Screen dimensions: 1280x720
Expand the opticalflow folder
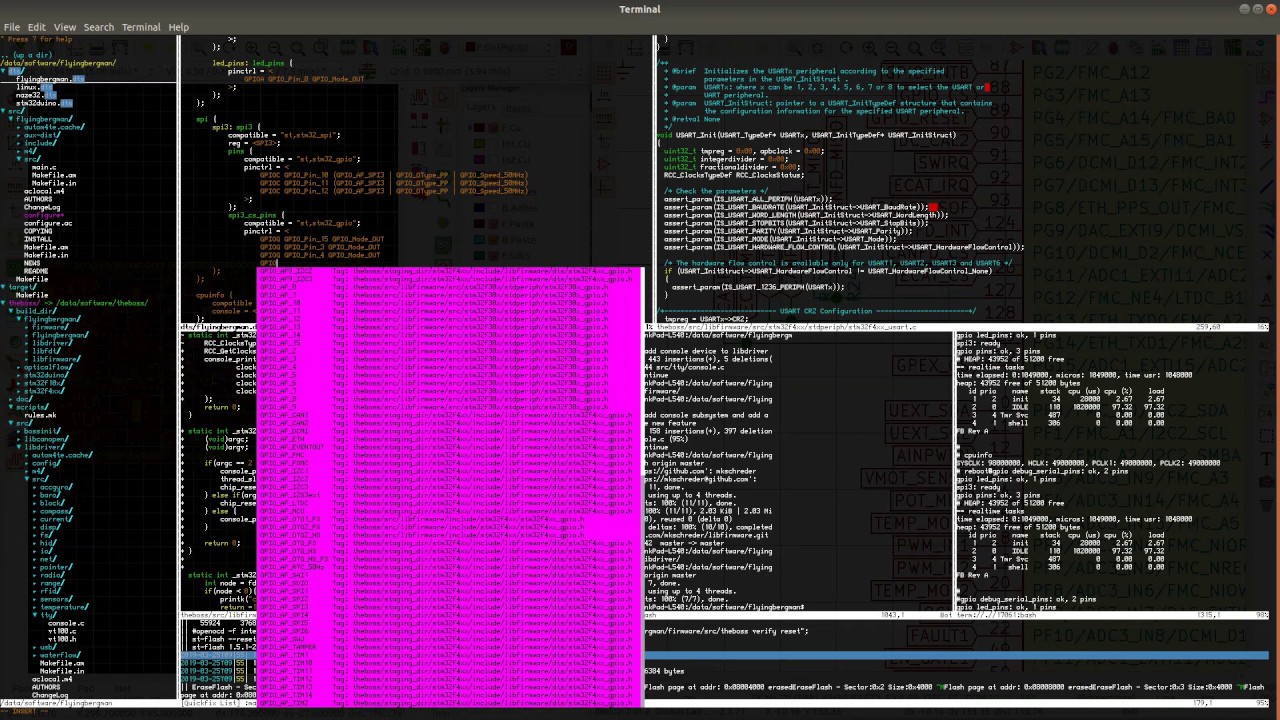(x=46, y=367)
